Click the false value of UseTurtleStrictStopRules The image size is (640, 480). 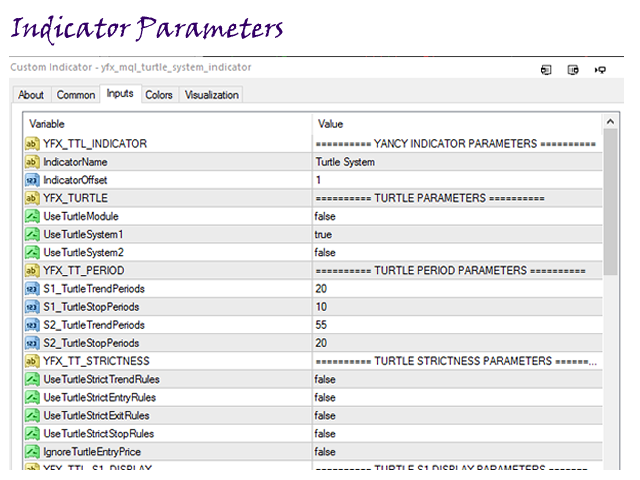(325, 434)
